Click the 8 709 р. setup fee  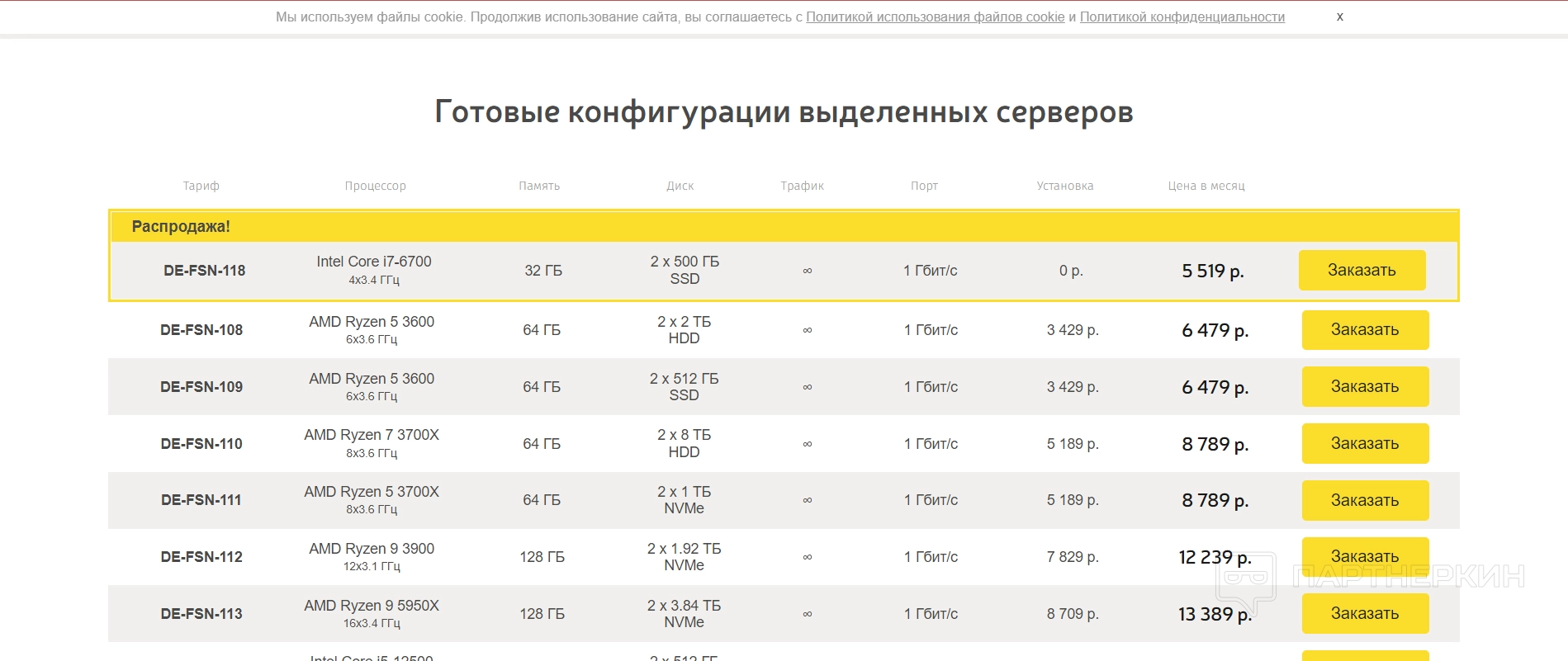pos(1073,613)
